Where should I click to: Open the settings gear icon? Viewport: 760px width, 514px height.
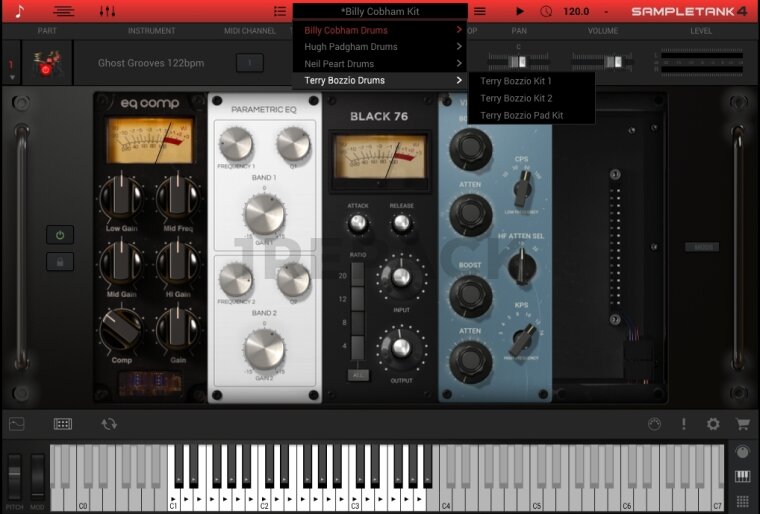[x=713, y=424]
